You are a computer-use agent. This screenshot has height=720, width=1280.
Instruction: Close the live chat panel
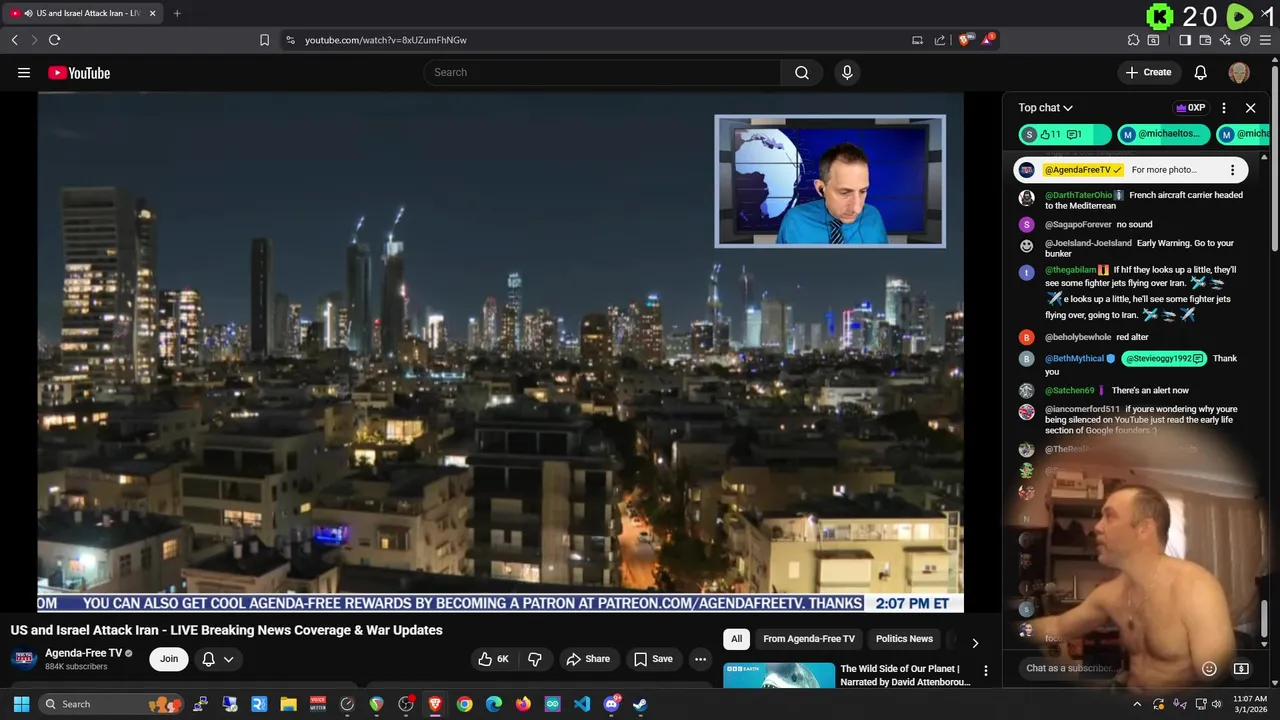(1250, 108)
